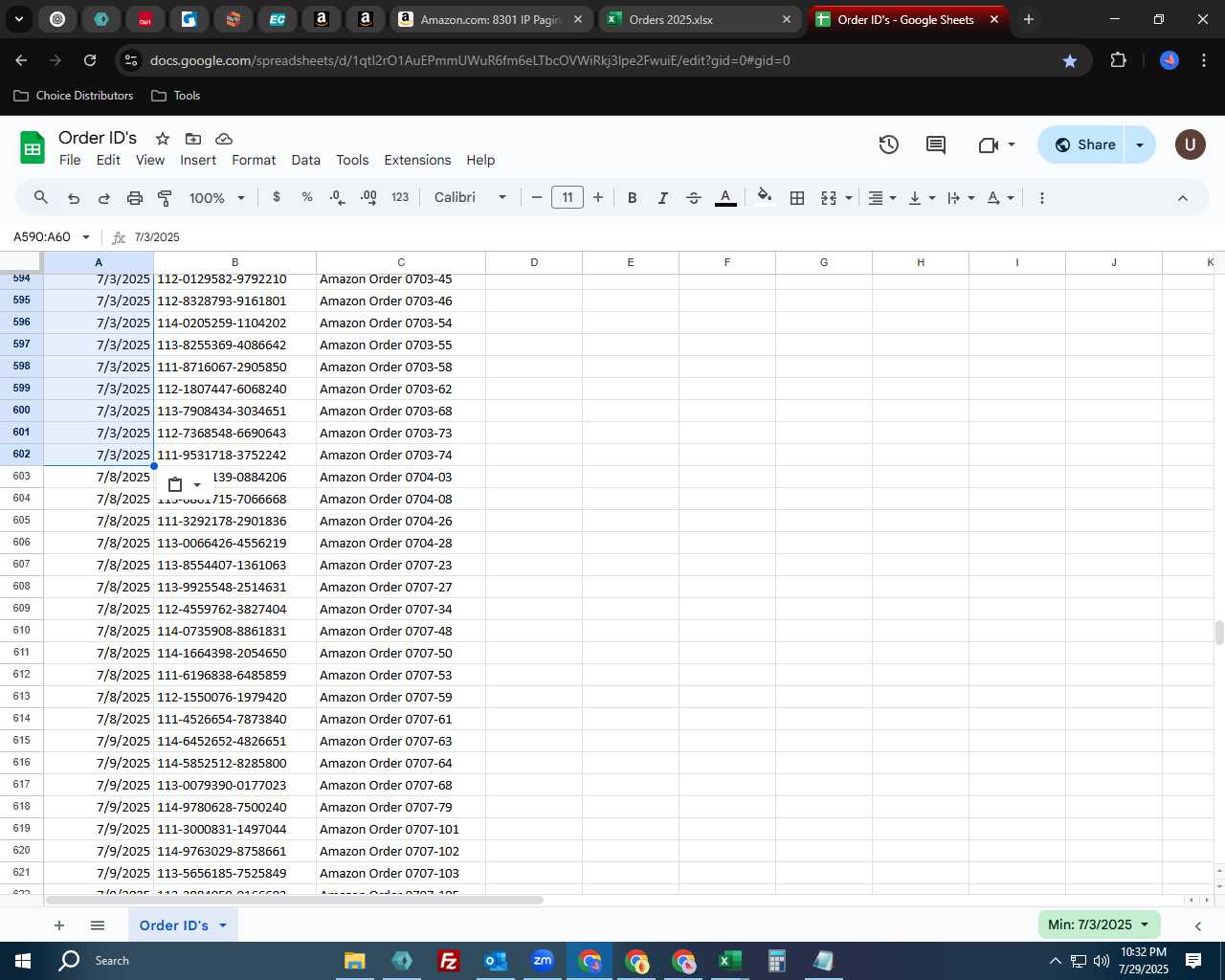
Task: Star the Order ID's document
Action: point(163,139)
